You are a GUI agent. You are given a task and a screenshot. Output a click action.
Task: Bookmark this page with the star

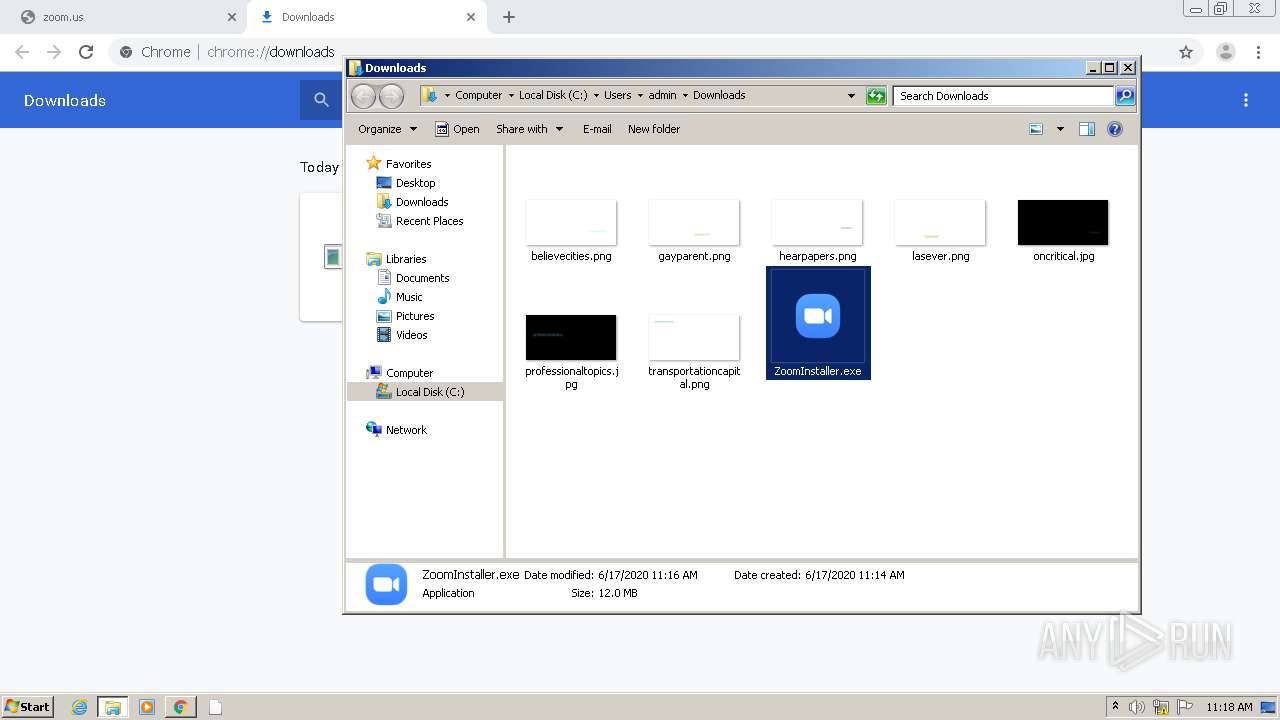[x=1186, y=52]
